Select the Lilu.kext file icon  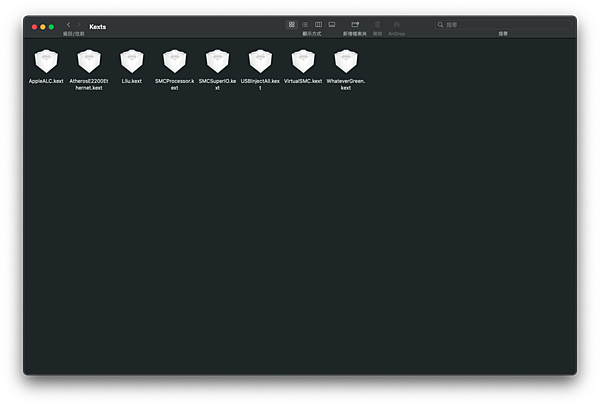[132, 61]
